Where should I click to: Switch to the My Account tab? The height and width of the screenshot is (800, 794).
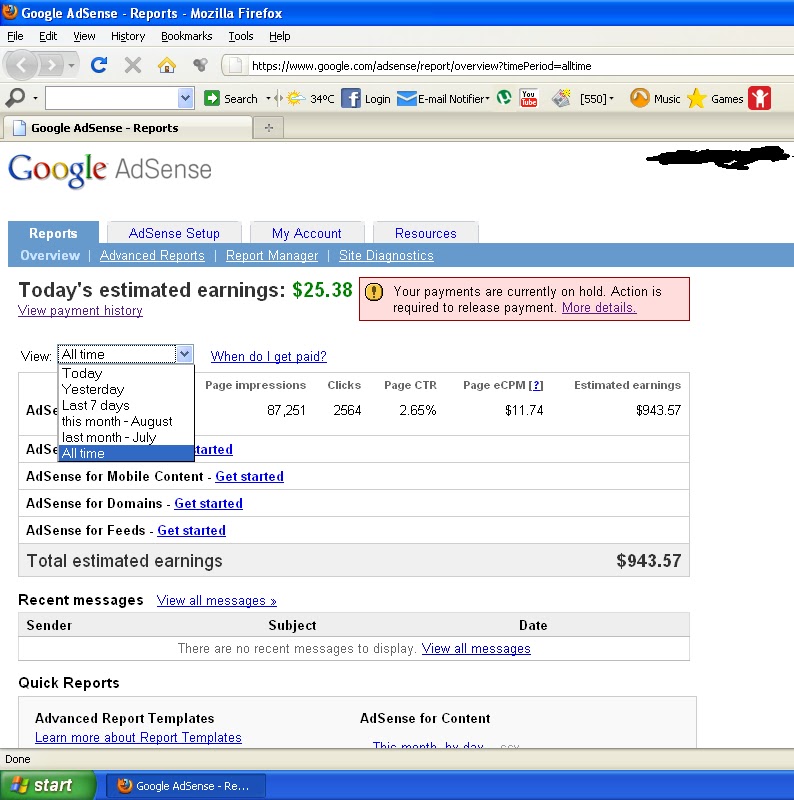click(307, 233)
